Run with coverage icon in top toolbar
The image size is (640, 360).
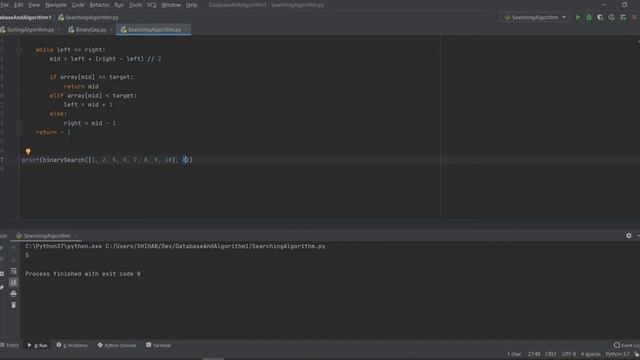600,18
